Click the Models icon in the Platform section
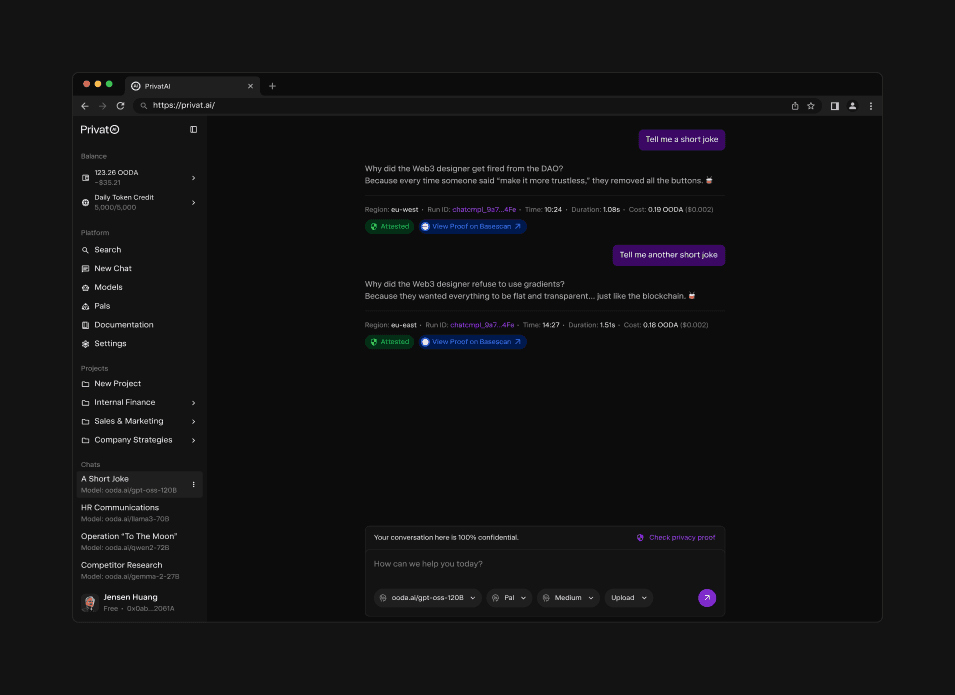 [x=85, y=287]
